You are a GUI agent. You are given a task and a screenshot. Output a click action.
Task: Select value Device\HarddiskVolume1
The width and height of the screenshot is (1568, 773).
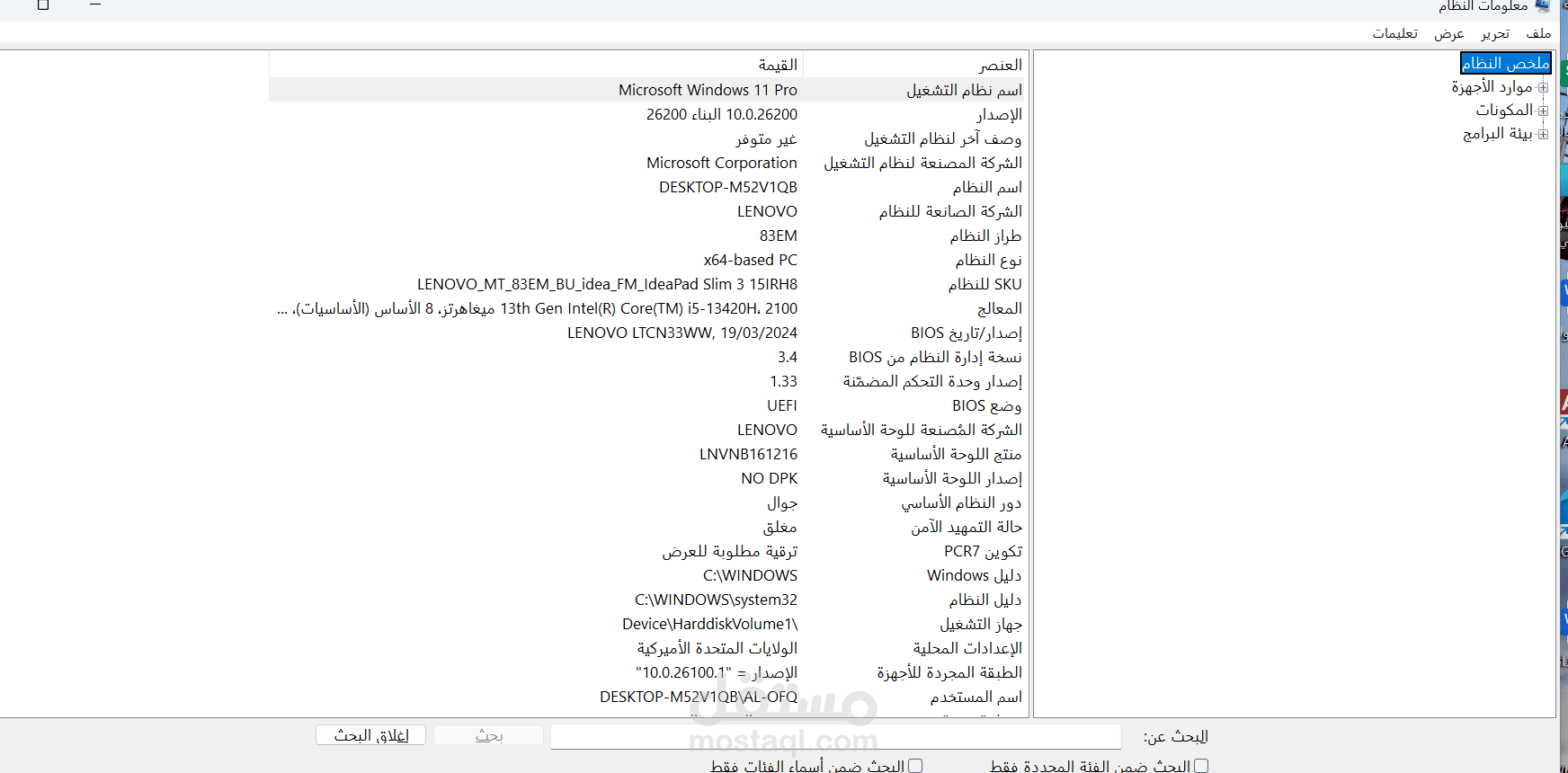[709, 624]
